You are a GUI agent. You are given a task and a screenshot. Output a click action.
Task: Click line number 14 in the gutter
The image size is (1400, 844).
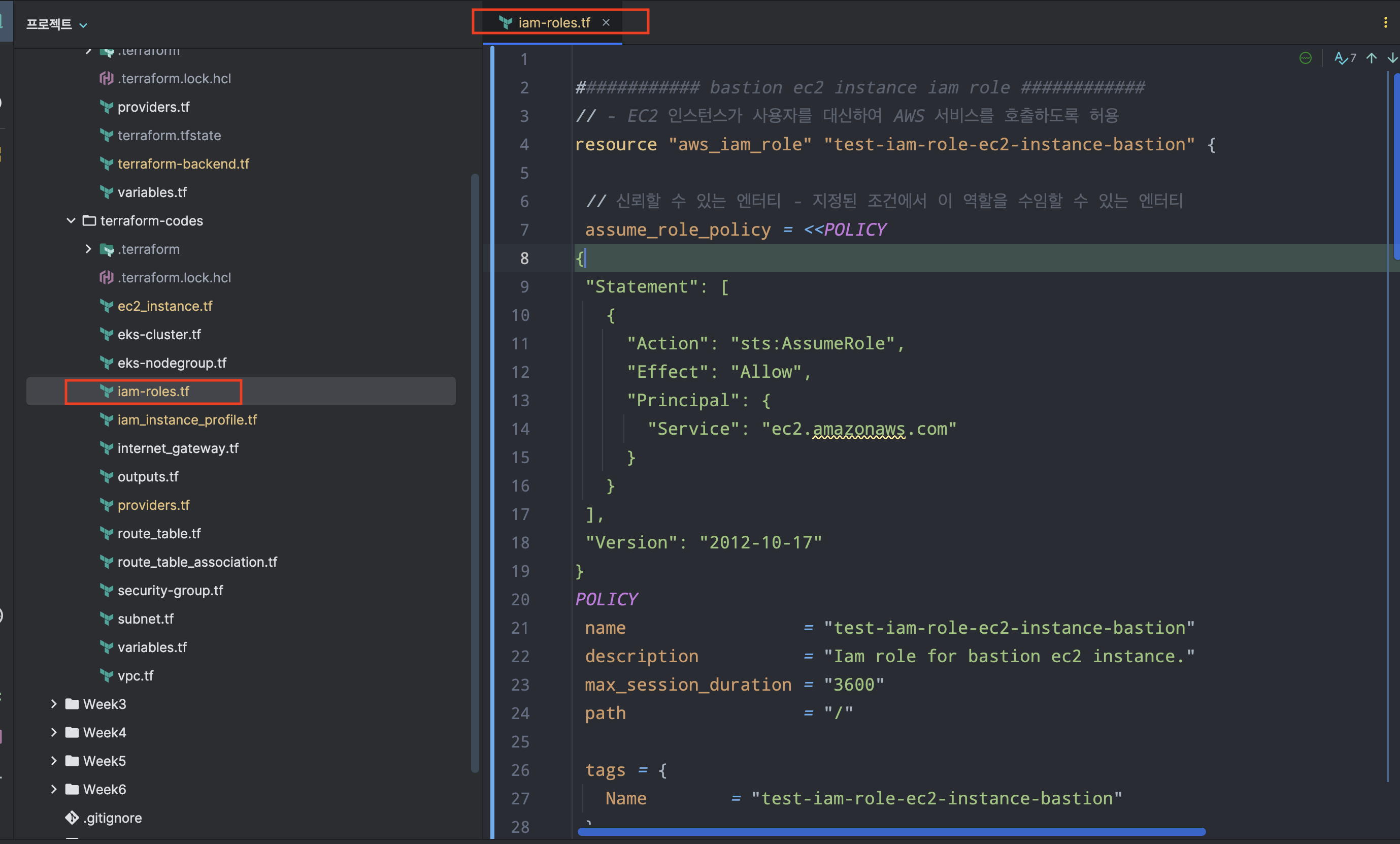coord(520,429)
